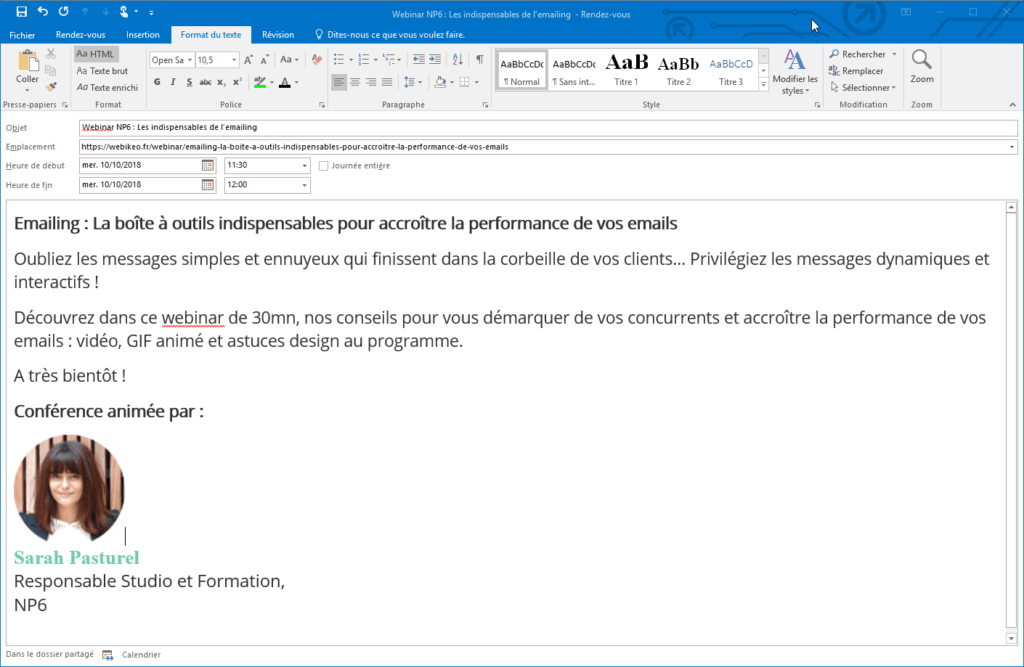Set message format to Texte brut
This screenshot has height=667, width=1024.
pos(102,71)
